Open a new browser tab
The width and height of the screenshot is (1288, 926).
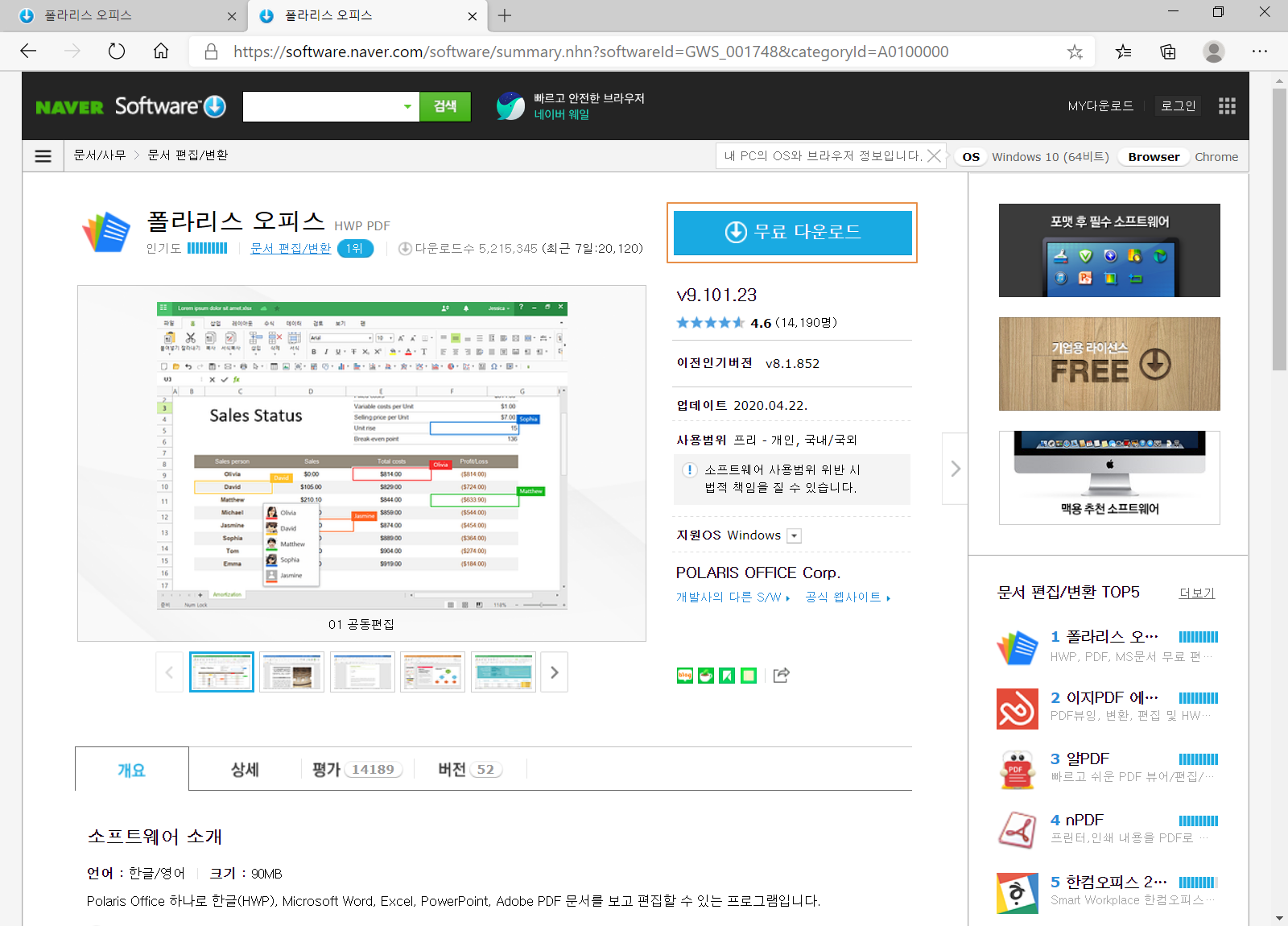tap(505, 15)
